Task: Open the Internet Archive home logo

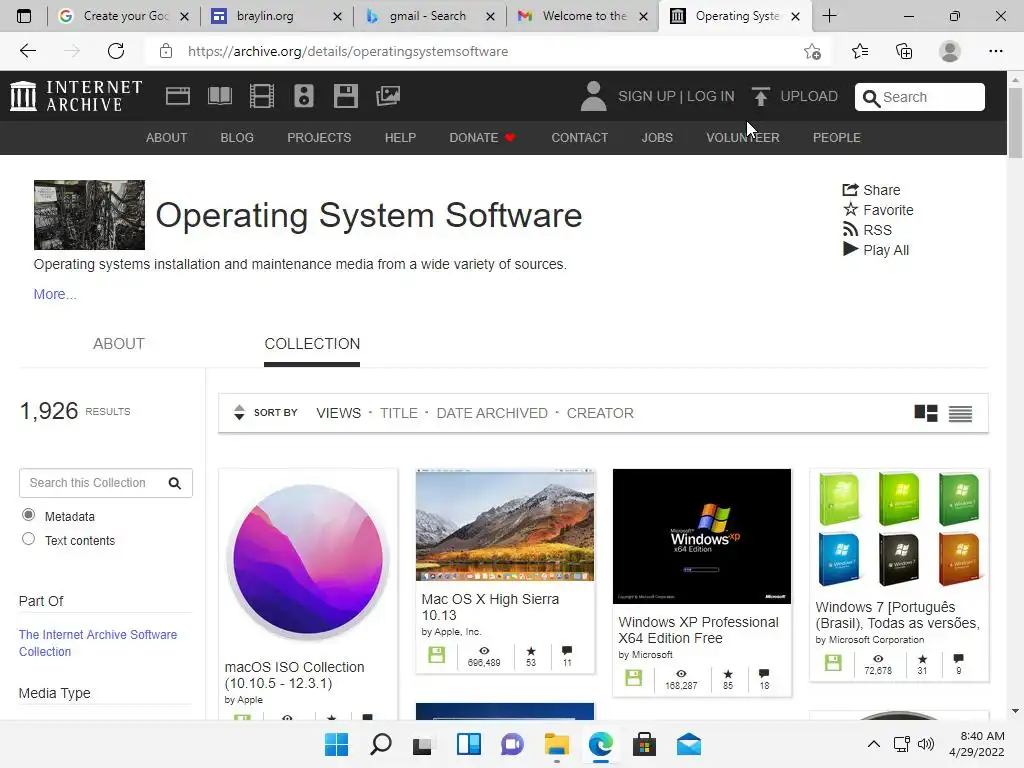Action: pyautogui.click(x=76, y=96)
